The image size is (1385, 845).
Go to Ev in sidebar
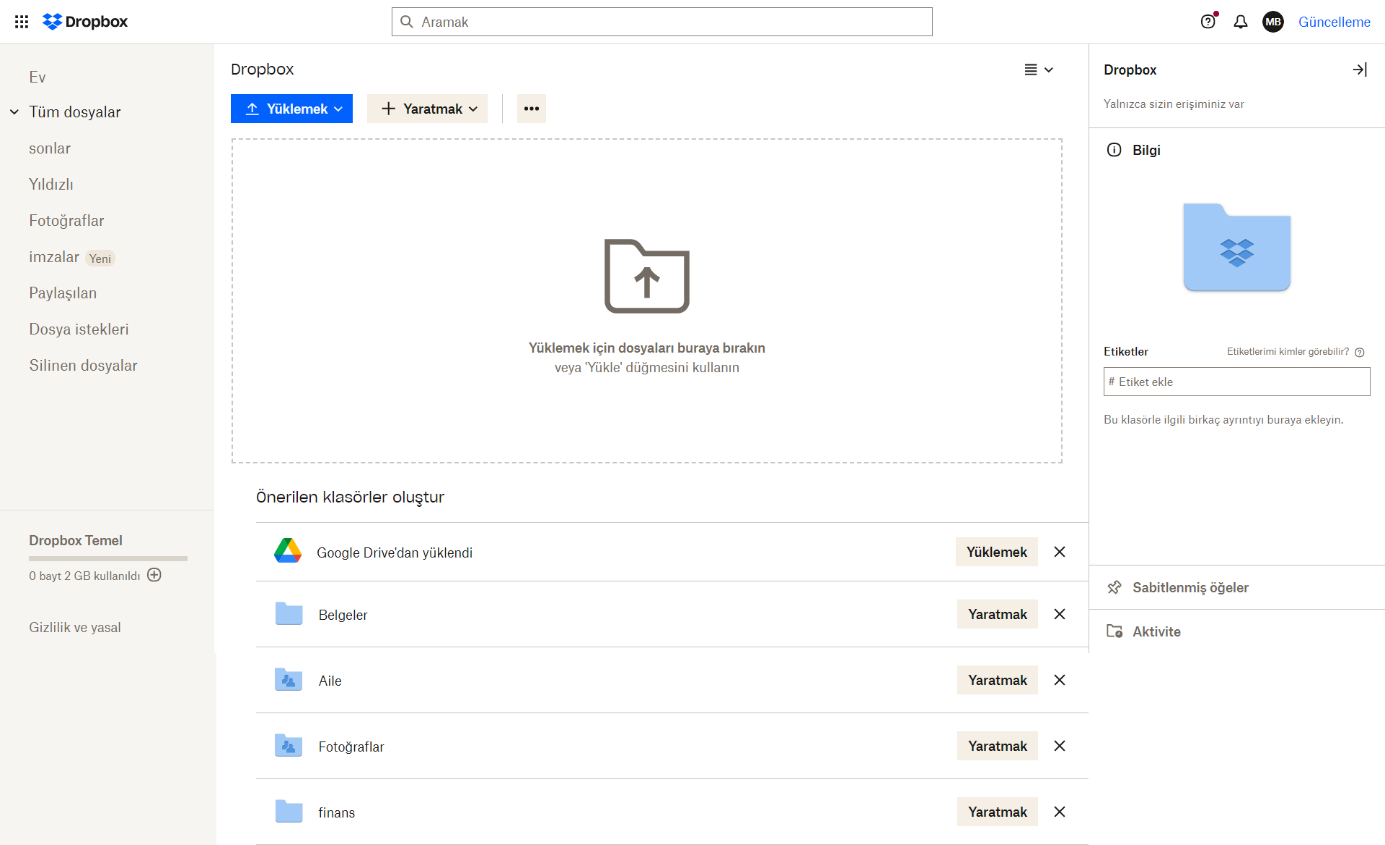(x=37, y=77)
